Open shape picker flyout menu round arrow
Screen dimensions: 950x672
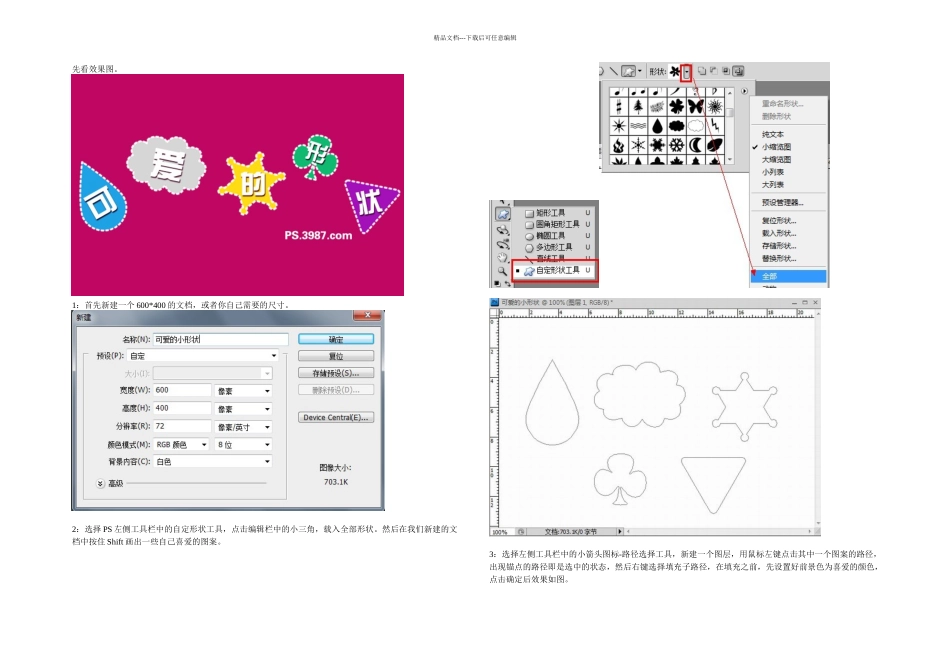[744, 91]
